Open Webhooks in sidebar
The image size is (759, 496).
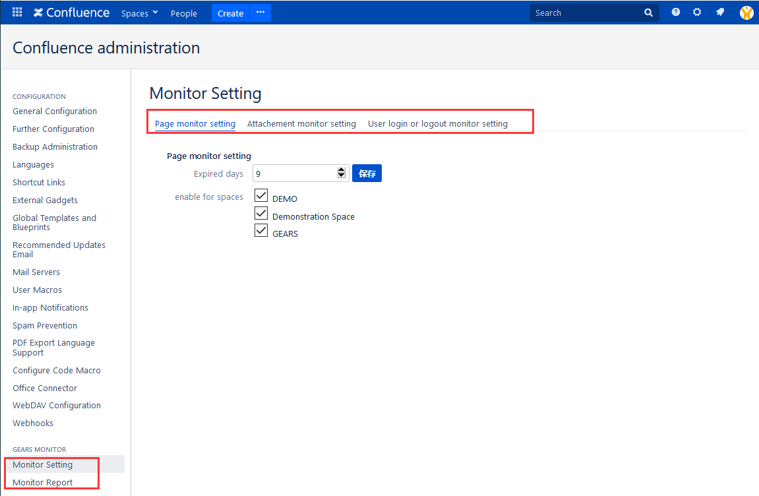click(x=33, y=423)
